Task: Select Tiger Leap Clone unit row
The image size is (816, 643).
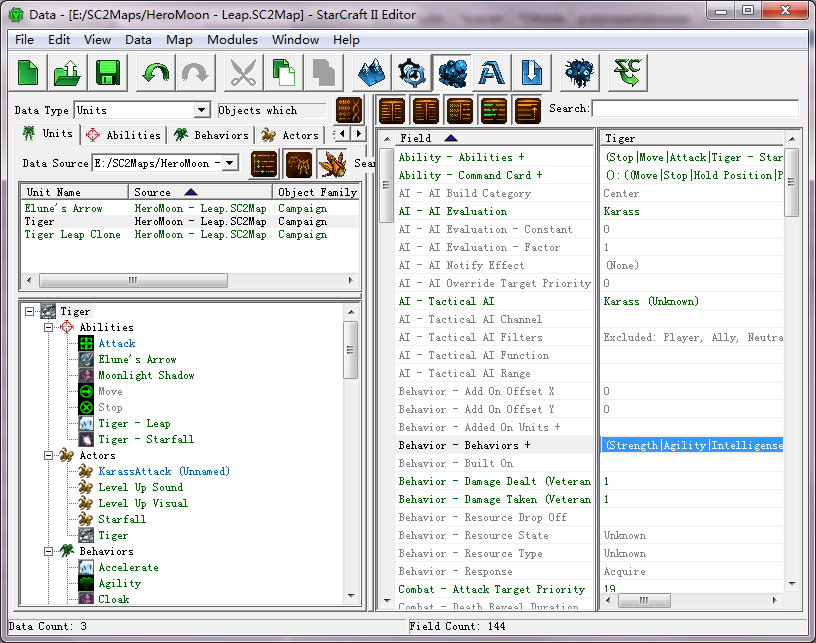Action: [x=190, y=235]
